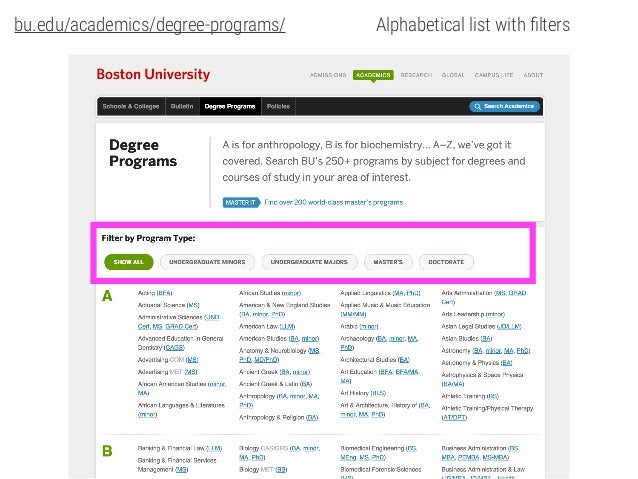638x479 pixels.
Task: Open the Admissions top menu item
Action: (x=328, y=75)
